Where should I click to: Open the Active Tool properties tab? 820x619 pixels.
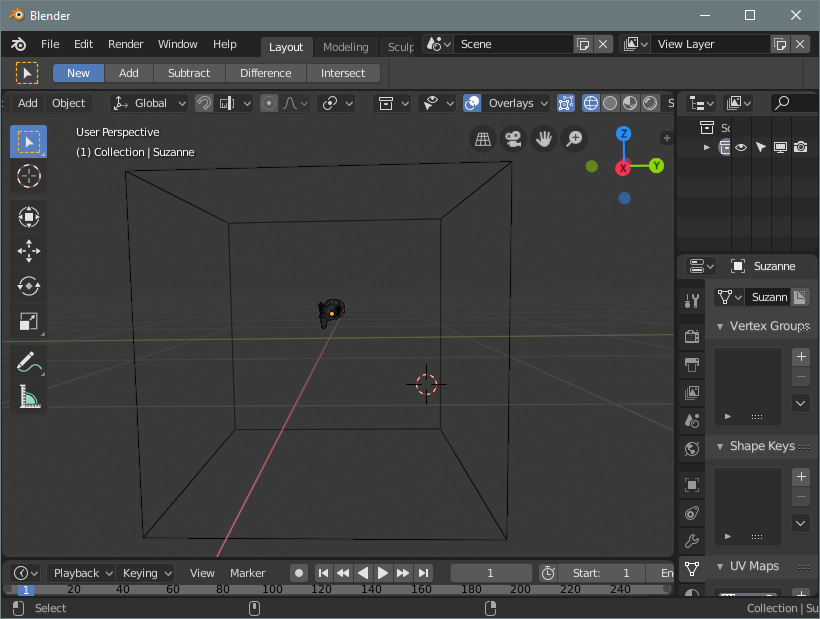692,301
